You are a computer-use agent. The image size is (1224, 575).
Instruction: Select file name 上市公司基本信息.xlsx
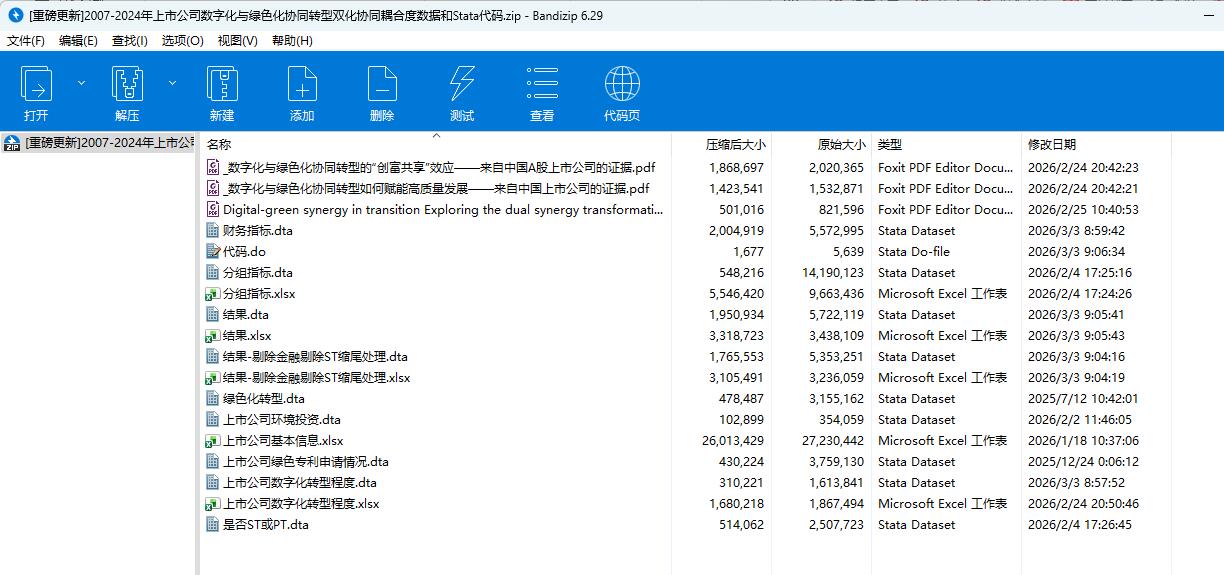(283, 441)
